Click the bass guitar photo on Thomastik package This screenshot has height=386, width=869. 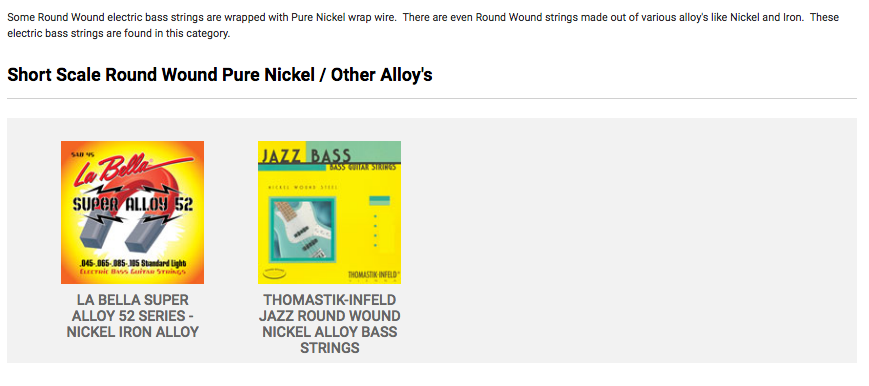point(301,230)
